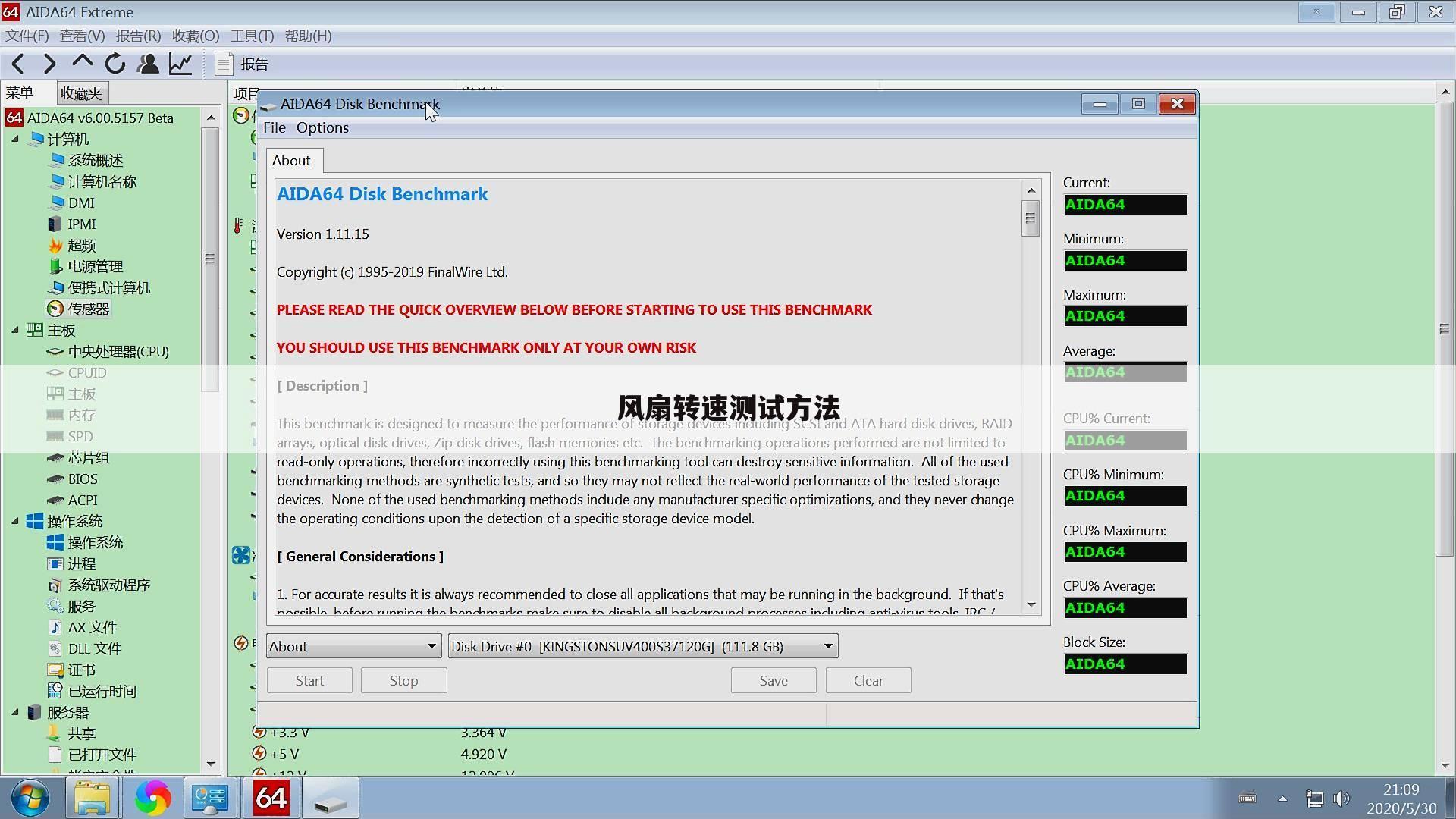1456x819 pixels.
Task: Open the DMI tree entry
Action: pos(81,203)
